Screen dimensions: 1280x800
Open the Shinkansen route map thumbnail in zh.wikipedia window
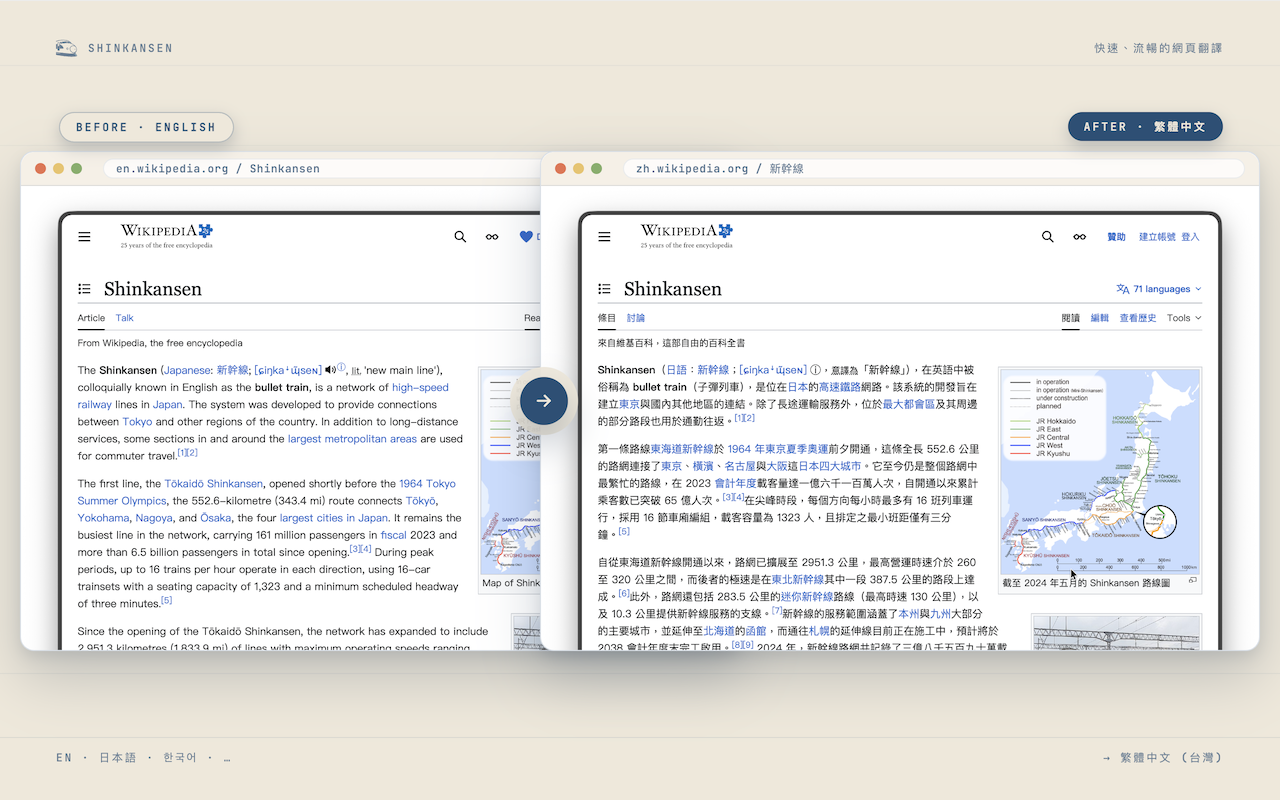[x=1100, y=472]
